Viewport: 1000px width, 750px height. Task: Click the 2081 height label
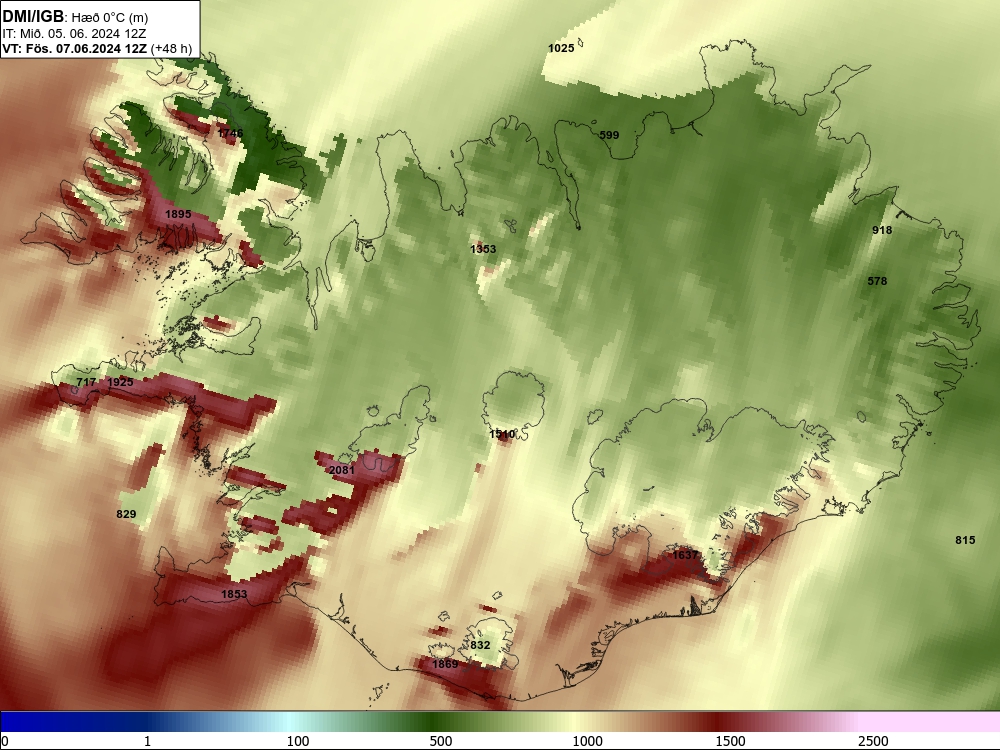tap(341, 469)
